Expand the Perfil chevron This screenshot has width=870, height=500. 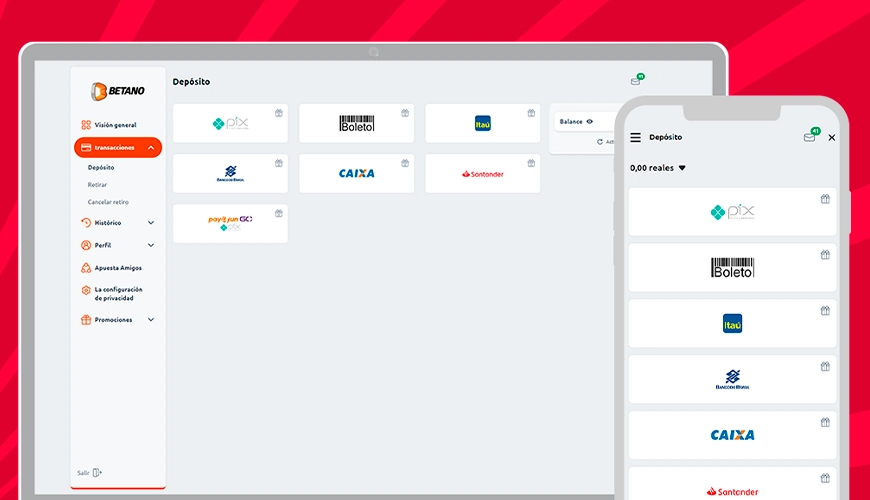(151, 245)
